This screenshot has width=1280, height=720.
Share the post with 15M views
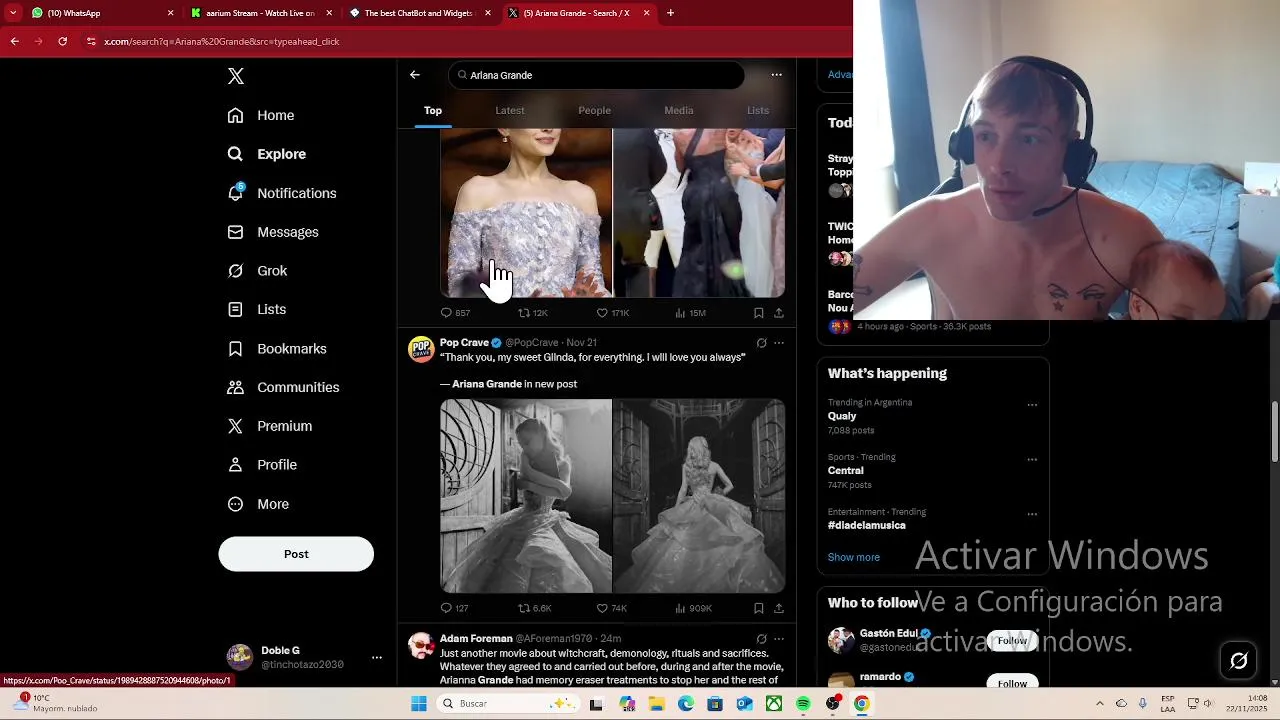click(779, 313)
